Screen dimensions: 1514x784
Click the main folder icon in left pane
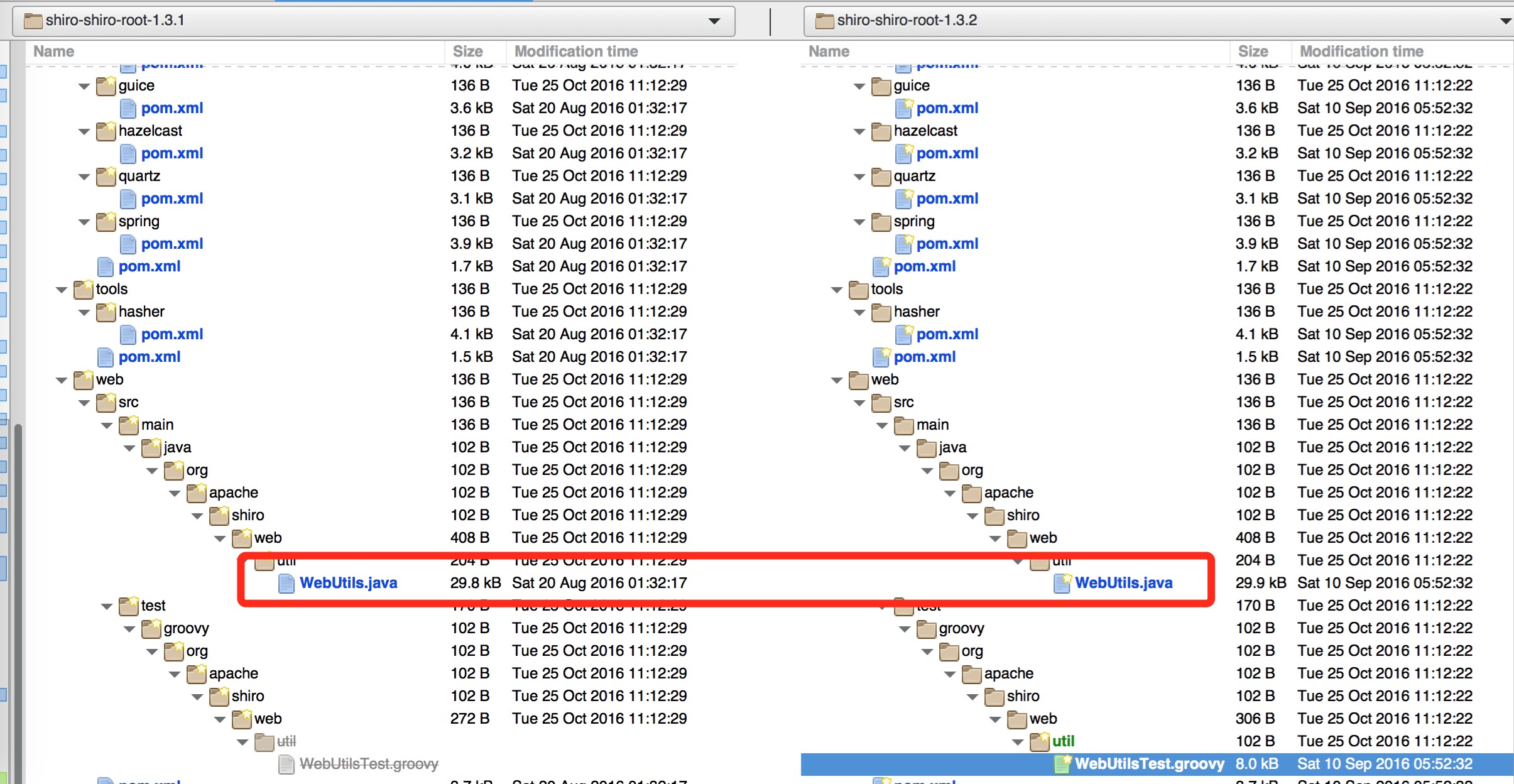click(x=128, y=425)
